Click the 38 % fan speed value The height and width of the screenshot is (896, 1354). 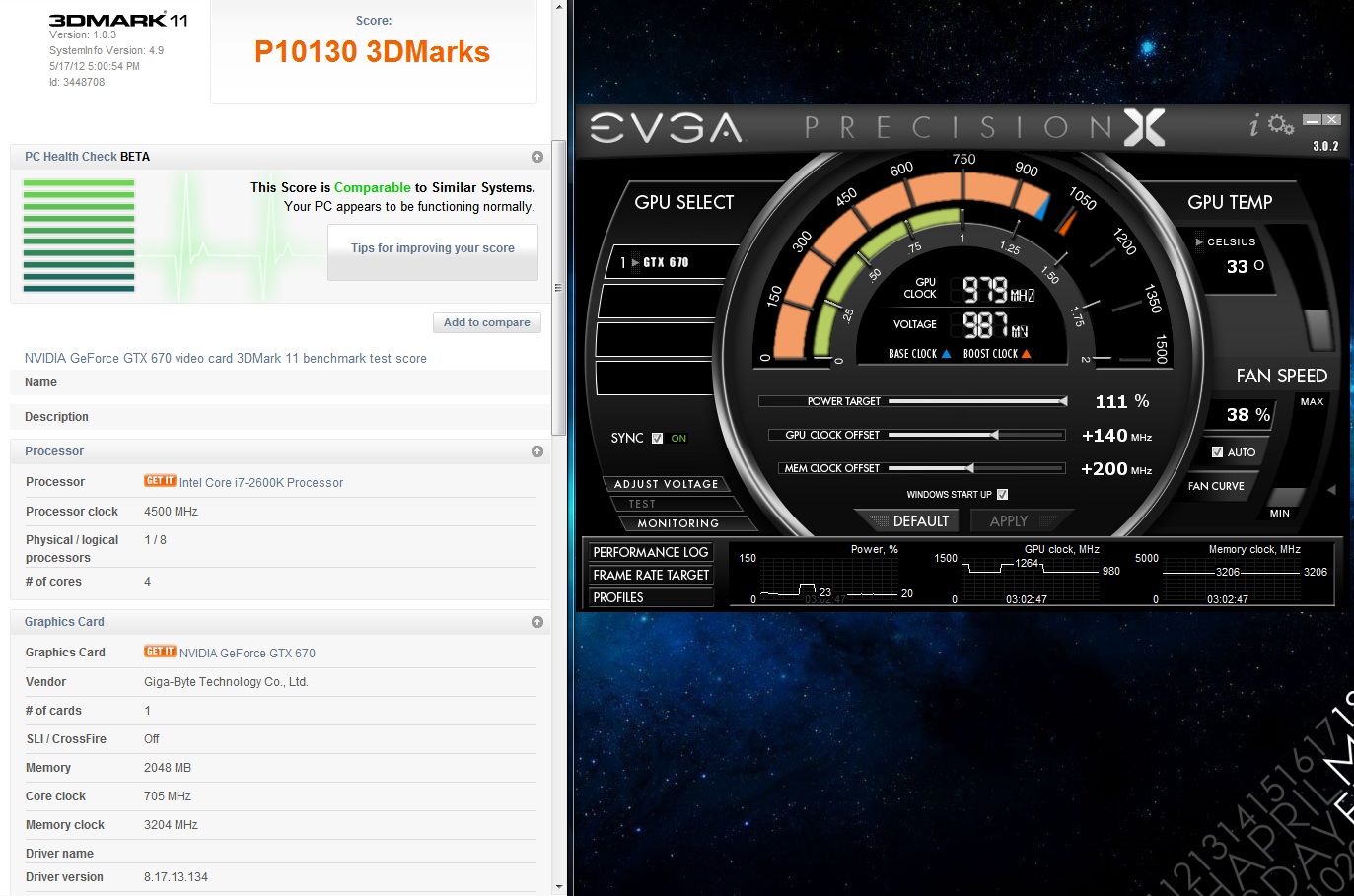(1247, 415)
